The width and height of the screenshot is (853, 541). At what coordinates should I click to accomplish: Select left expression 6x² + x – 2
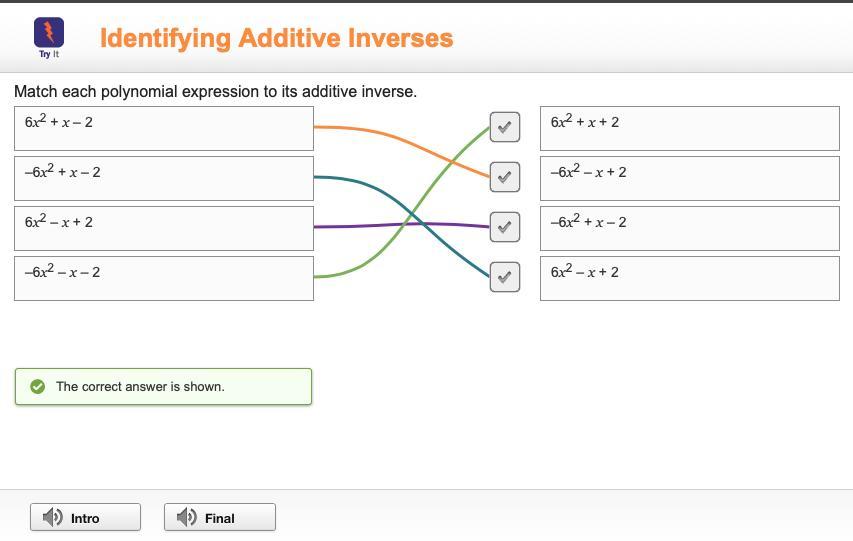pyautogui.click(x=163, y=128)
